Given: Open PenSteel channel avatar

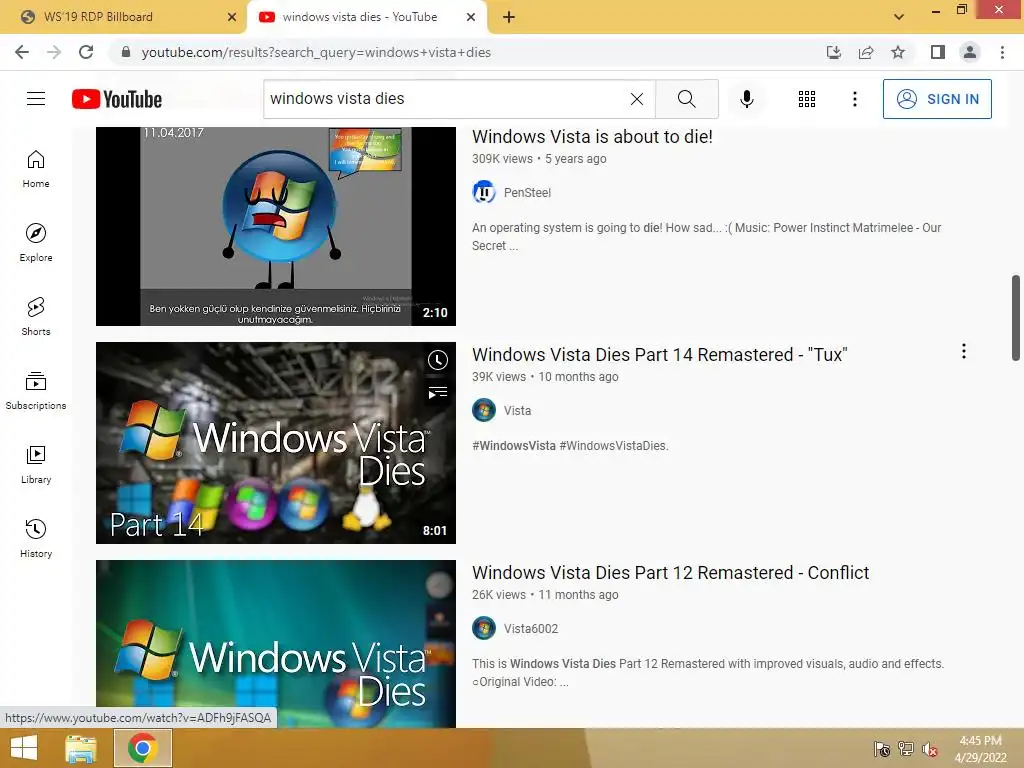Looking at the screenshot, I should pos(484,192).
